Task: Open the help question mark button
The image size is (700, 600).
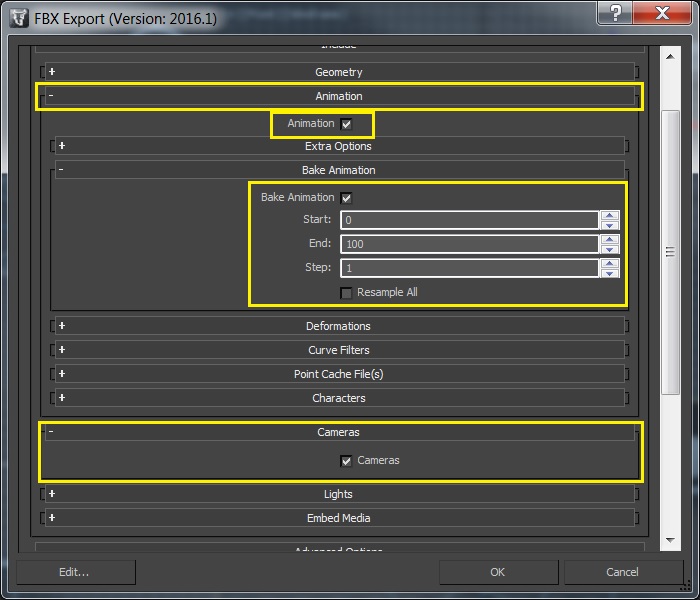Action: [x=615, y=12]
